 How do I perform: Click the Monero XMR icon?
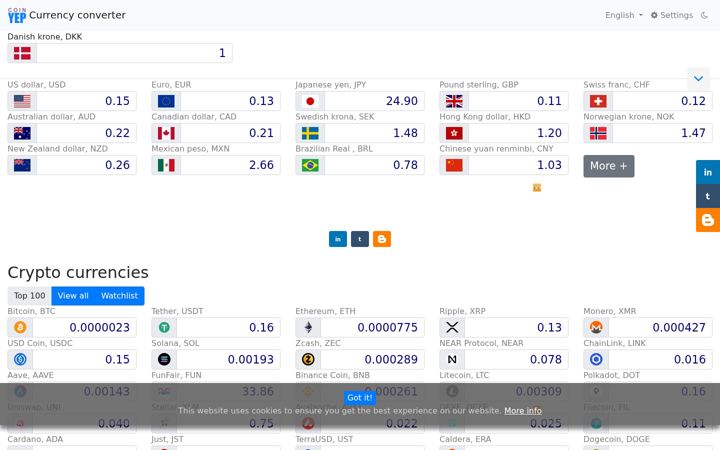pos(596,327)
